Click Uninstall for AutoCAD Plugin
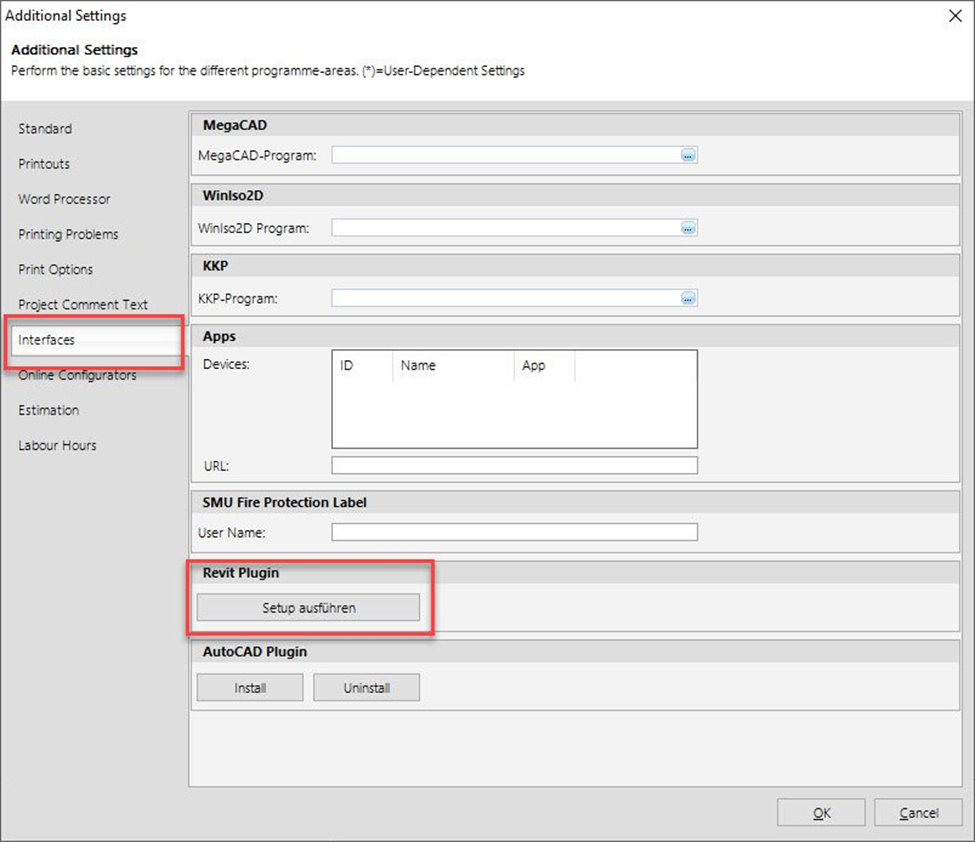The height and width of the screenshot is (842, 975). click(x=366, y=688)
